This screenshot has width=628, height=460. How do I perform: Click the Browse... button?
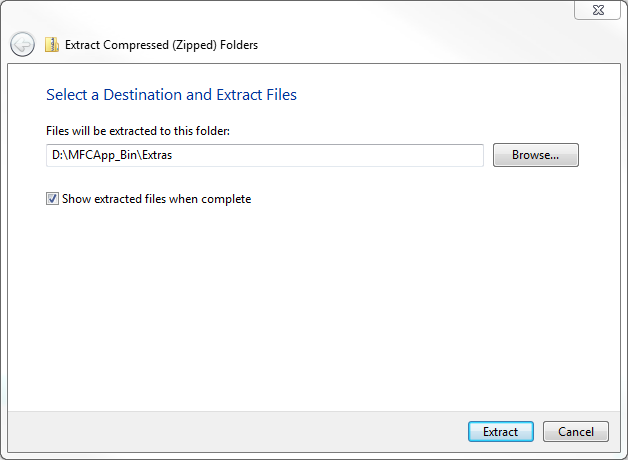[x=535, y=155]
